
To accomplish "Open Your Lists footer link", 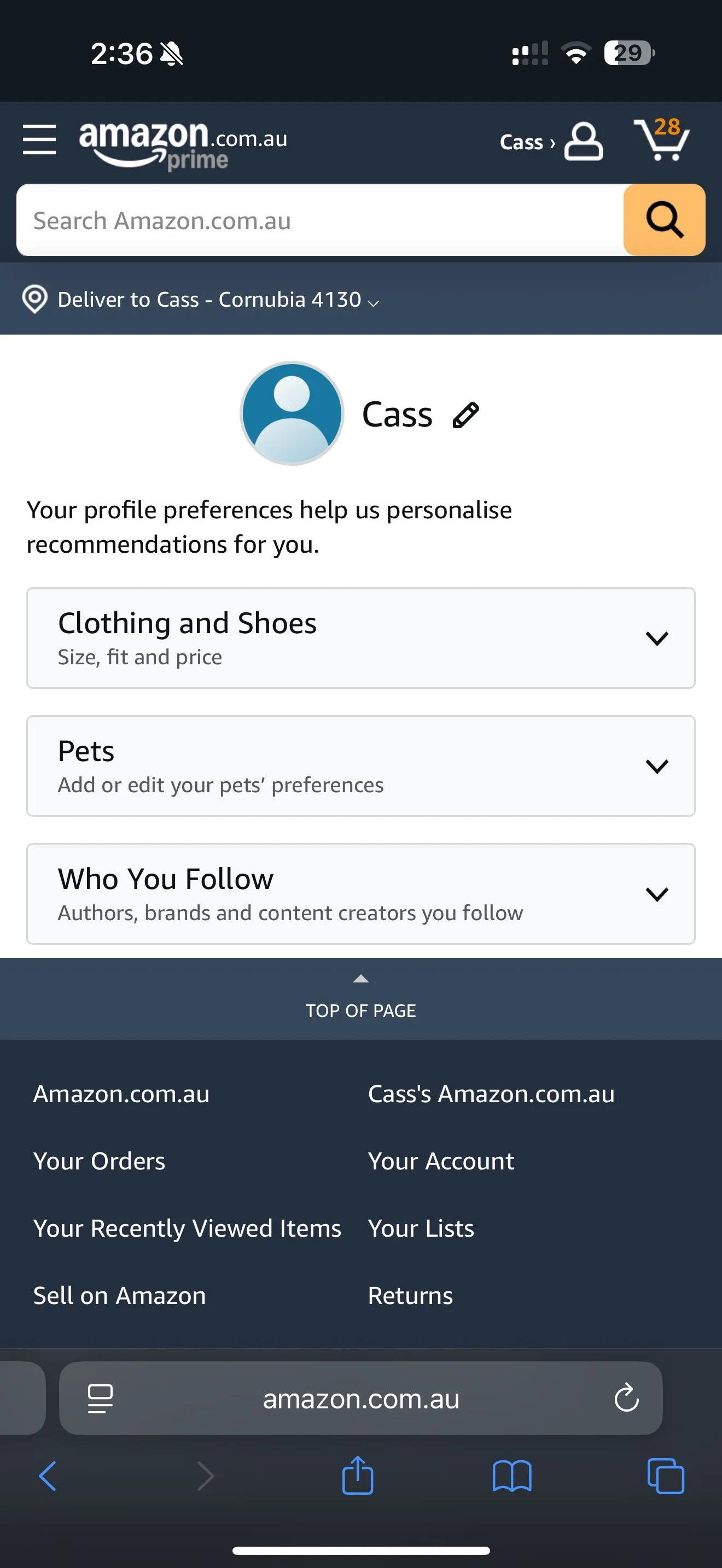I will tap(421, 1228).
